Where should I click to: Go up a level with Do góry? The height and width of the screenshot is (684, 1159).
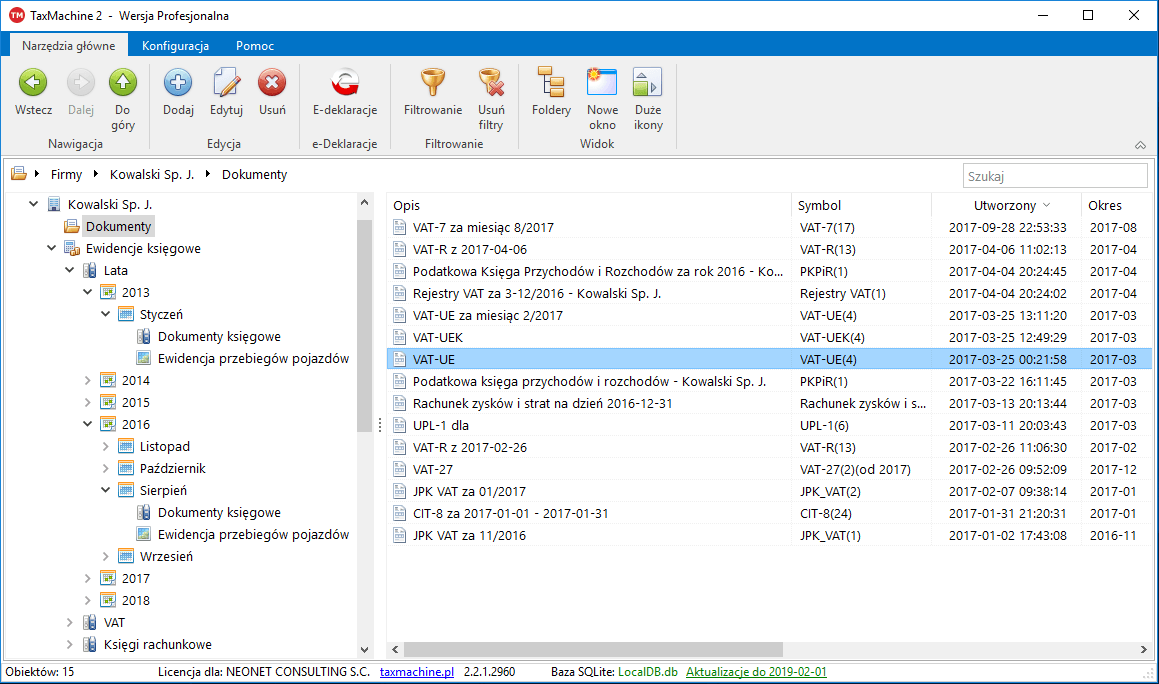(x=122, y=95)
